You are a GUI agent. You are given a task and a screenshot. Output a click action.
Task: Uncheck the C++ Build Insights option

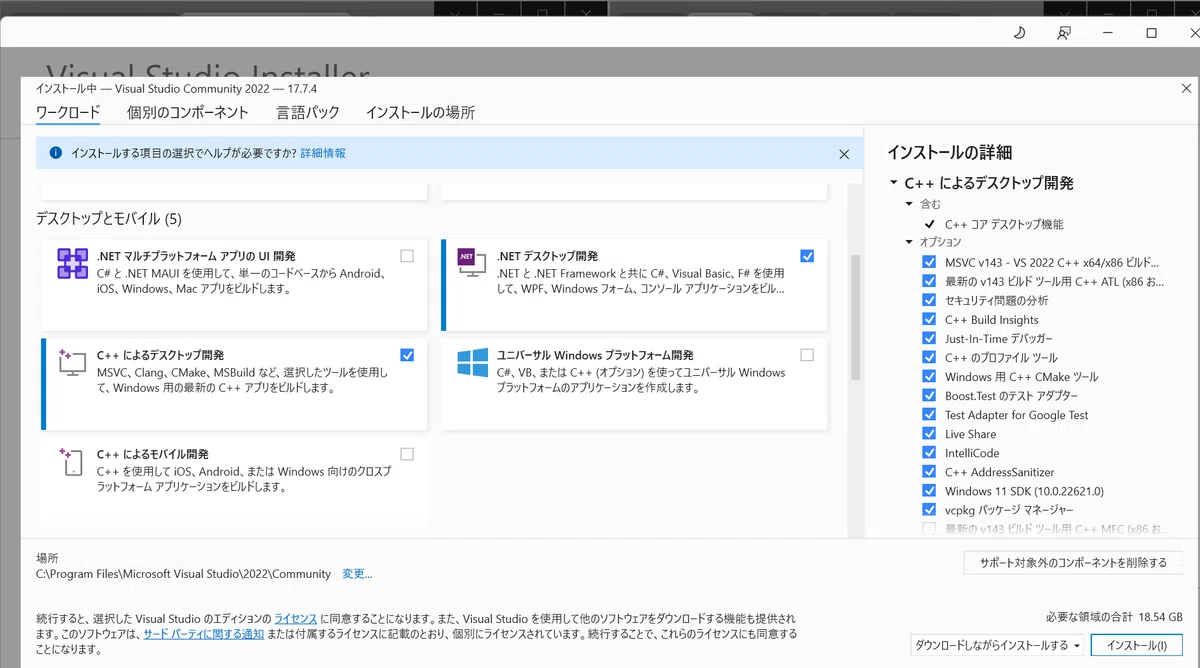(x=929, y=320)
